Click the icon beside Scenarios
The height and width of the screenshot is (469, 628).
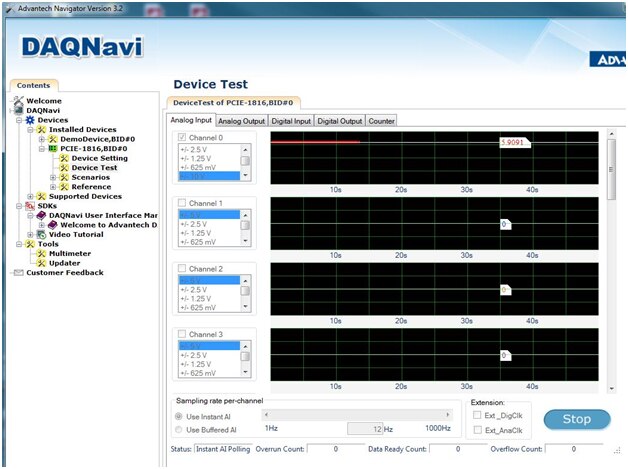(x=64, y=177)
